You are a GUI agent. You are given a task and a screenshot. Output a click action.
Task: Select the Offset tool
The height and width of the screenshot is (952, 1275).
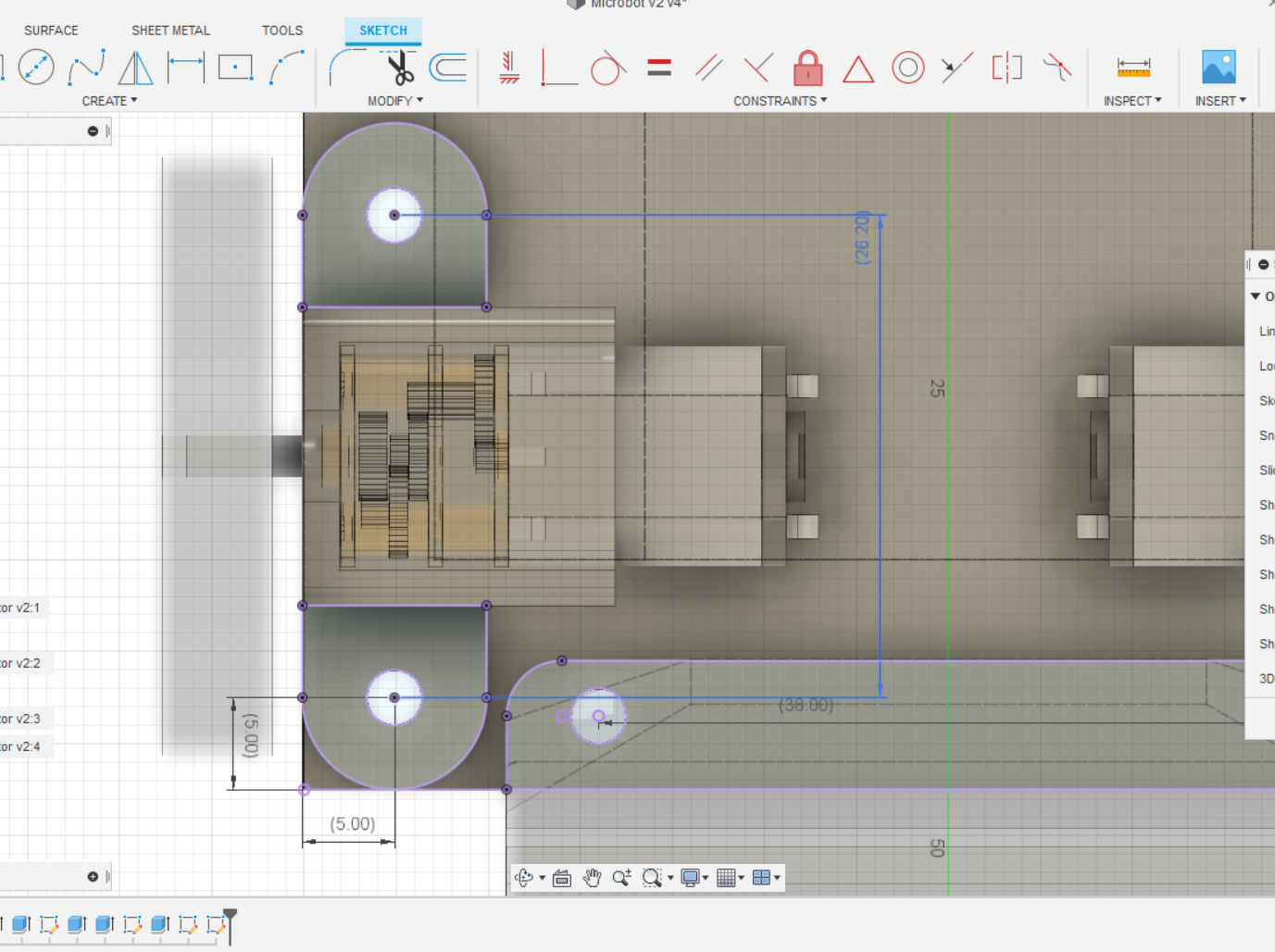(448, 68)
